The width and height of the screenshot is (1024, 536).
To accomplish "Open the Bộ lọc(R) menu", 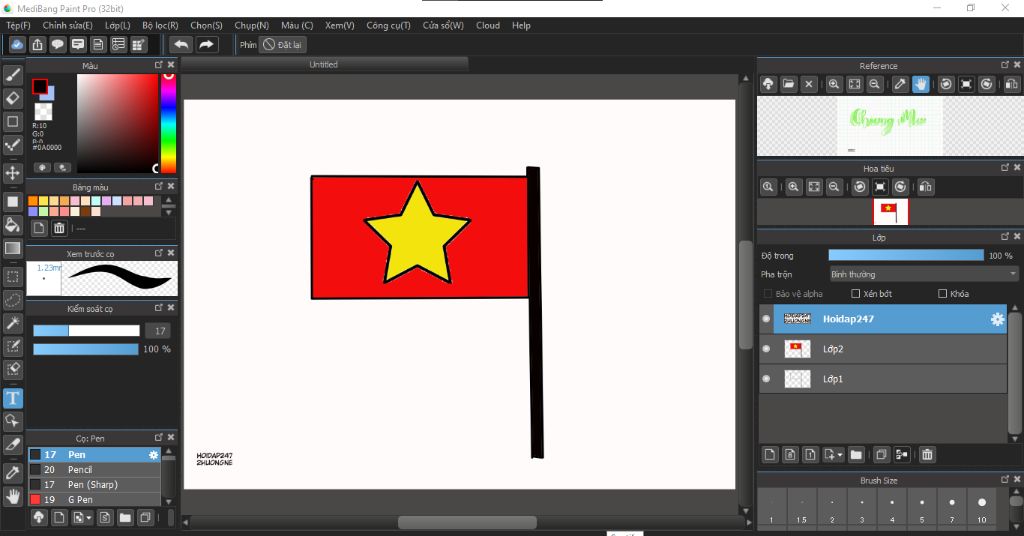I will pos(160,25).
